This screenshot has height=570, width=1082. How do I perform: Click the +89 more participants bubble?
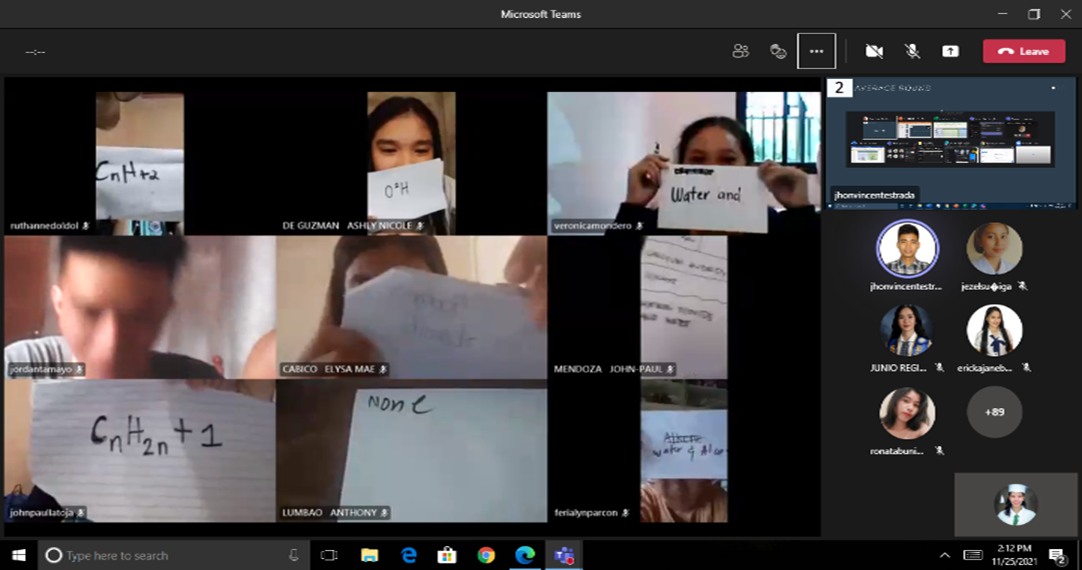(x=994, y=412)
